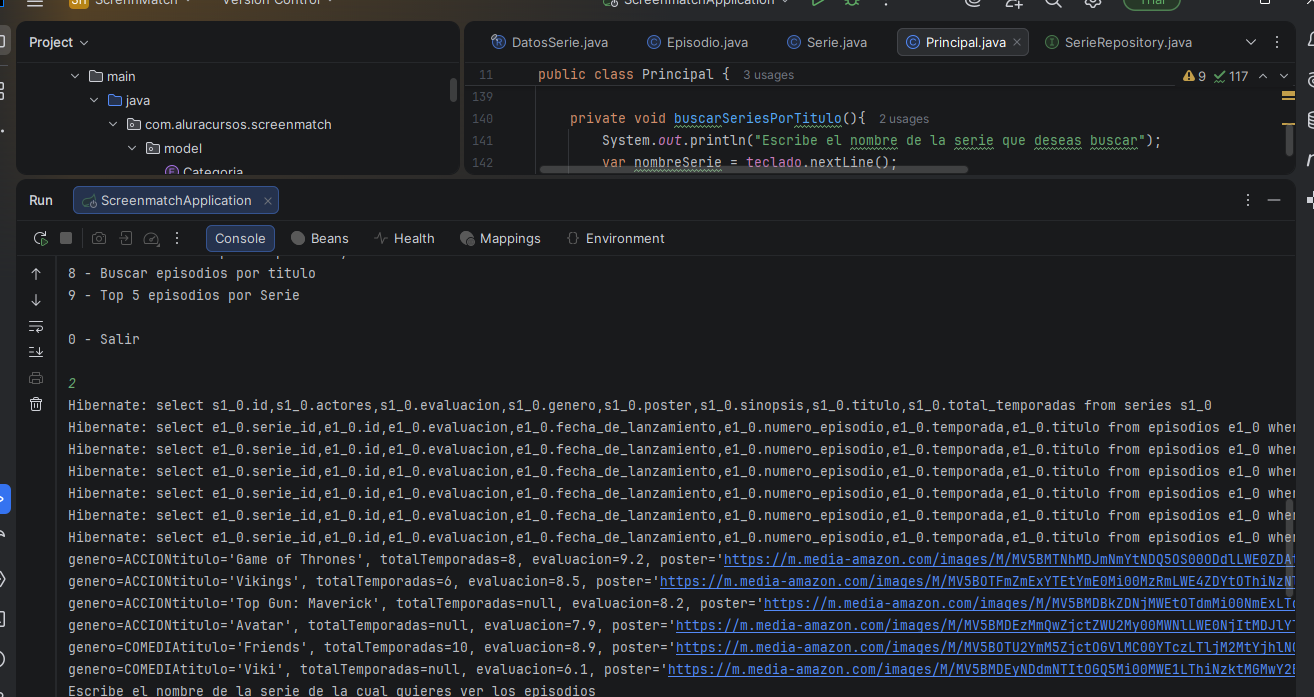Close the ScreenmatchApplication run tab
This screenshot has width=1314, height=697.
268,201
